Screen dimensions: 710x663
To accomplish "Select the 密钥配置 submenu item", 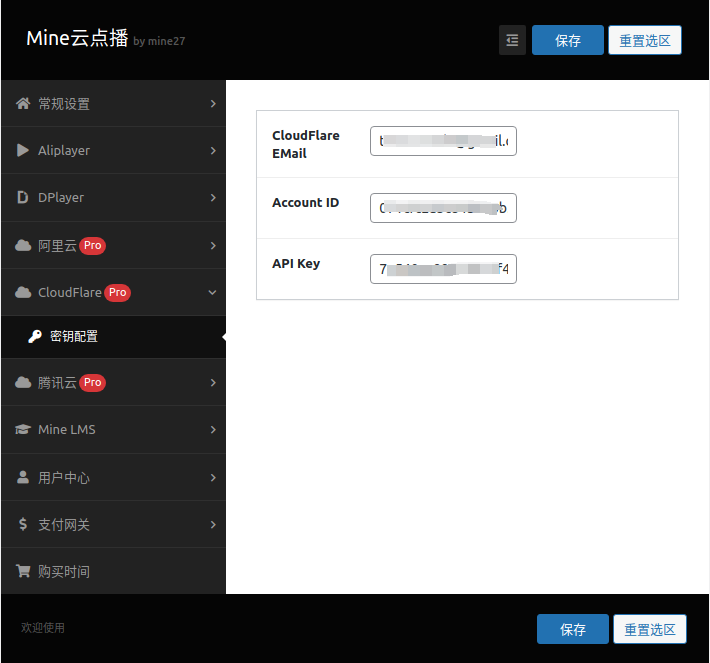I will pos(114,336).
